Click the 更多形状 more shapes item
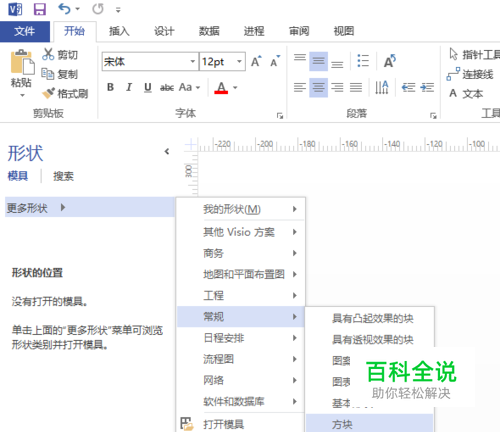Viewport: 500px width, 432px height. [x=90, y=208]
